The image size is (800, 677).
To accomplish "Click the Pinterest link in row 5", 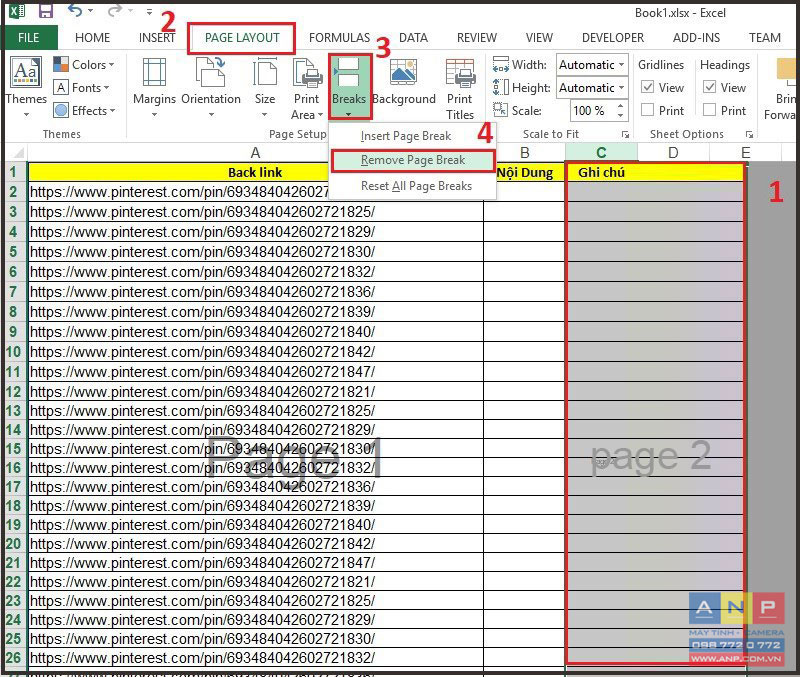I will (203, 252).
